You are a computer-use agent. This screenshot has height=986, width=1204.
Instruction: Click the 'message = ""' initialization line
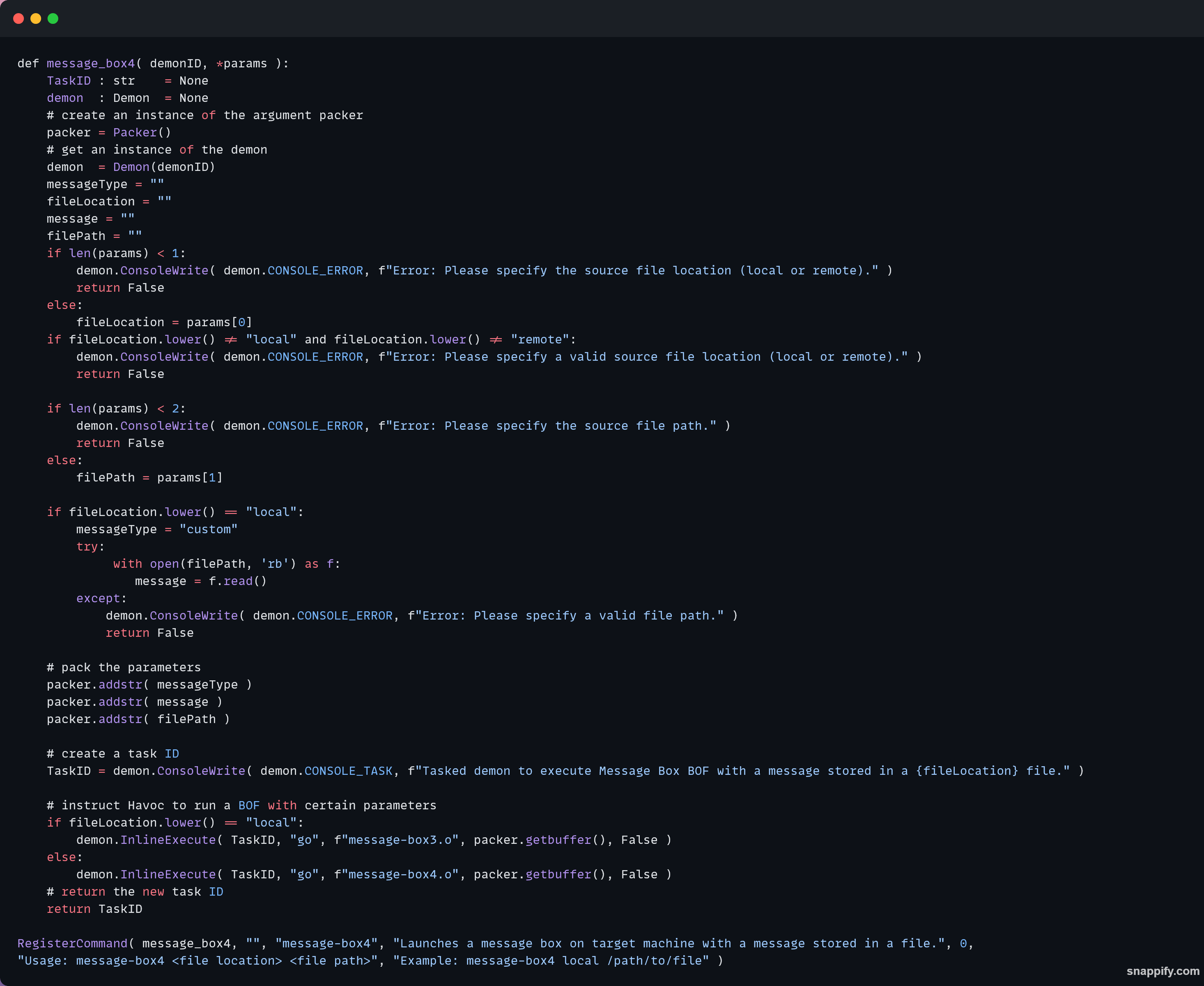(x=90, y=219)
